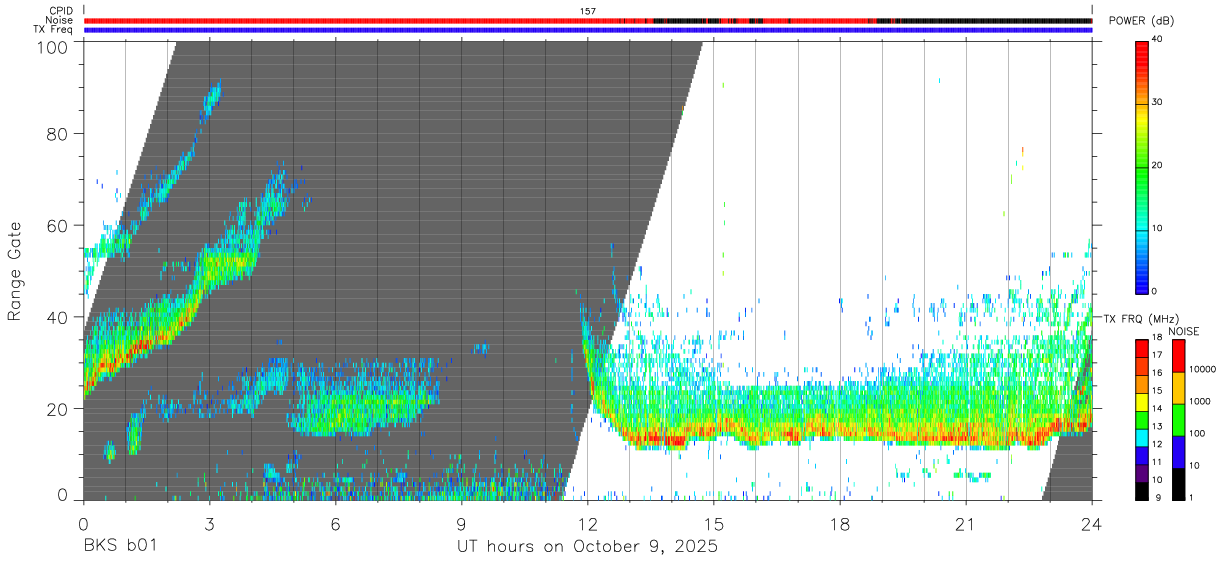
Task: Click the red top segment of the noise colorbar
Action: pyautogui.click(x=1178, y=355)
